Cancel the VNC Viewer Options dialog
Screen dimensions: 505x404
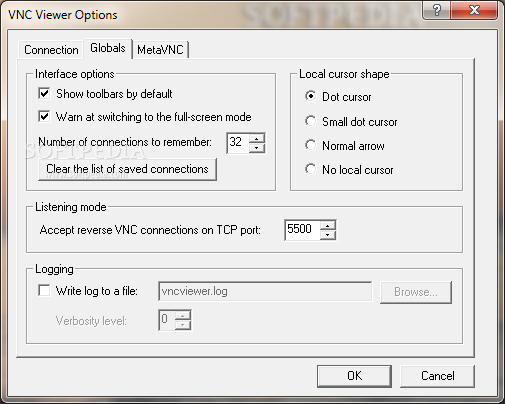(437, 376)
